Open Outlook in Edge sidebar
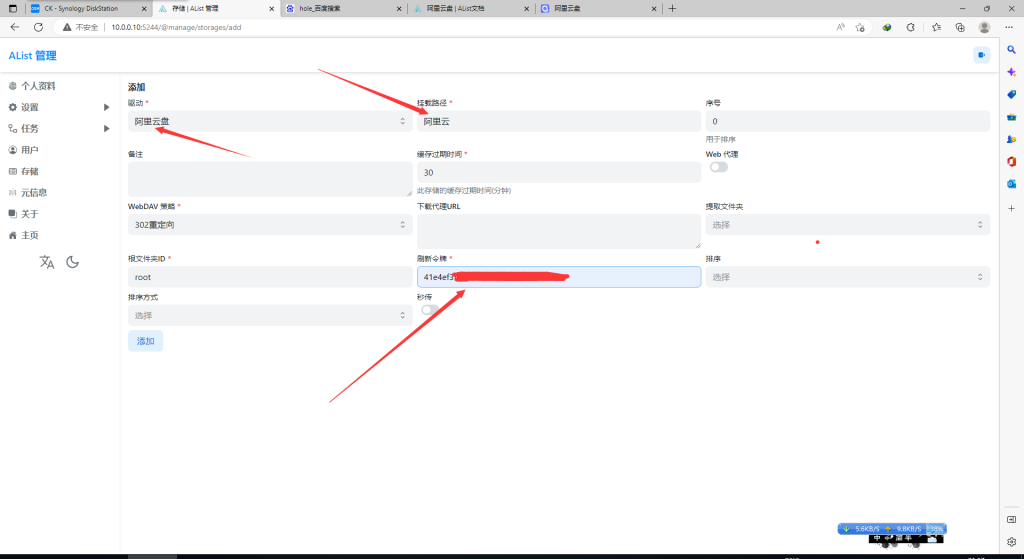Screen dimensions: 1024x559 click(1012, 184)
